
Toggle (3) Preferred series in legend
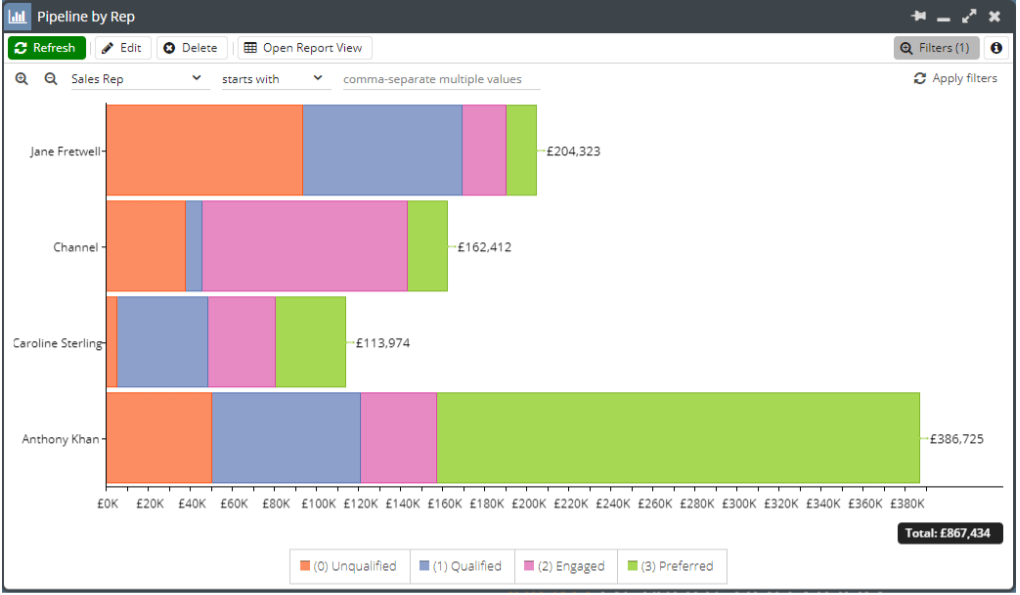point(671,566)
